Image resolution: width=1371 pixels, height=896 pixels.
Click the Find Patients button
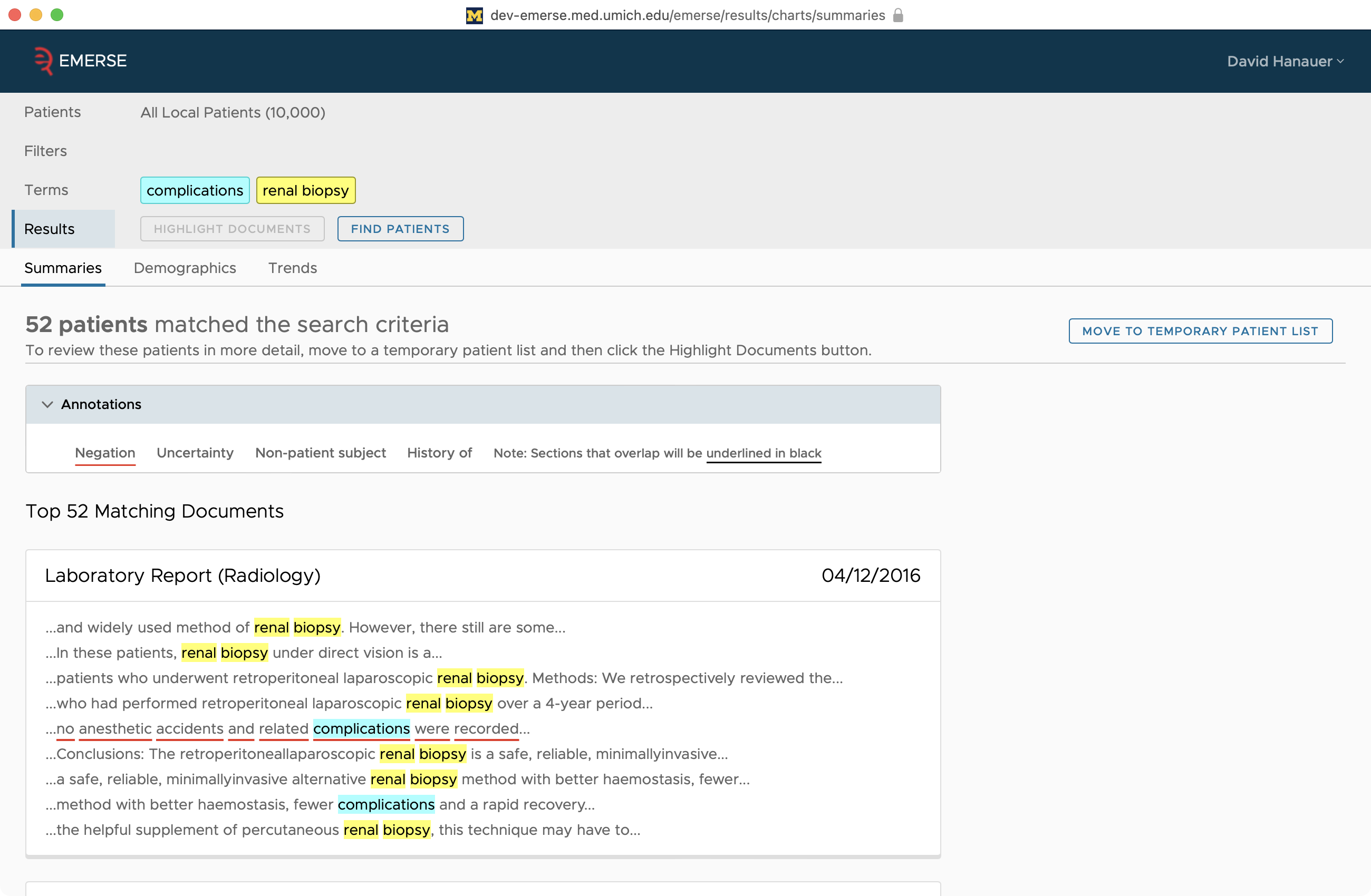pyautogui.click(x=400, y=229)
